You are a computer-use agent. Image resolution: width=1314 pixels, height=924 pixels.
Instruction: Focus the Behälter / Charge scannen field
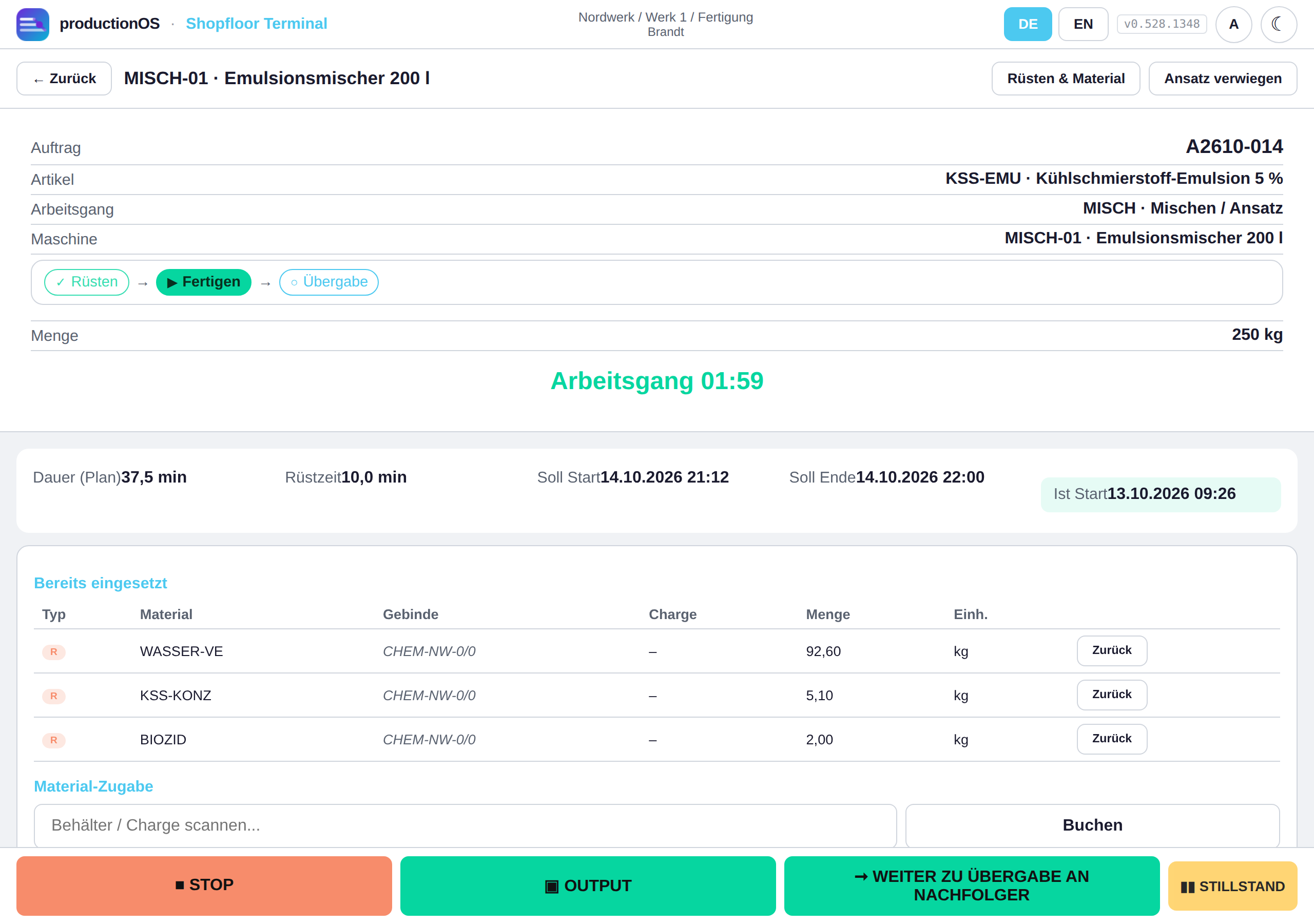(465, 825)
